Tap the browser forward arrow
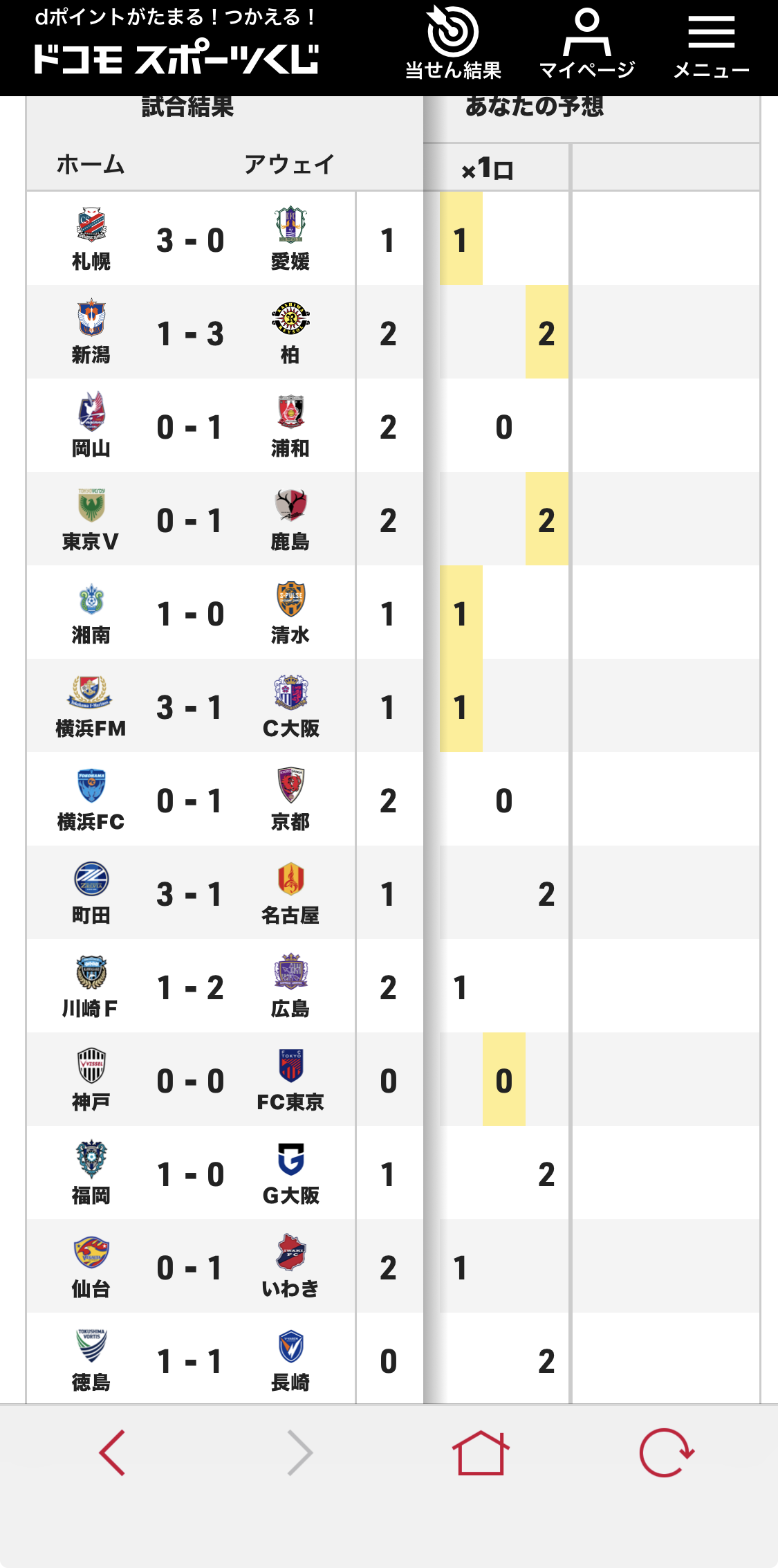This screenshot has width=778, height=1568. [299, 1452]
